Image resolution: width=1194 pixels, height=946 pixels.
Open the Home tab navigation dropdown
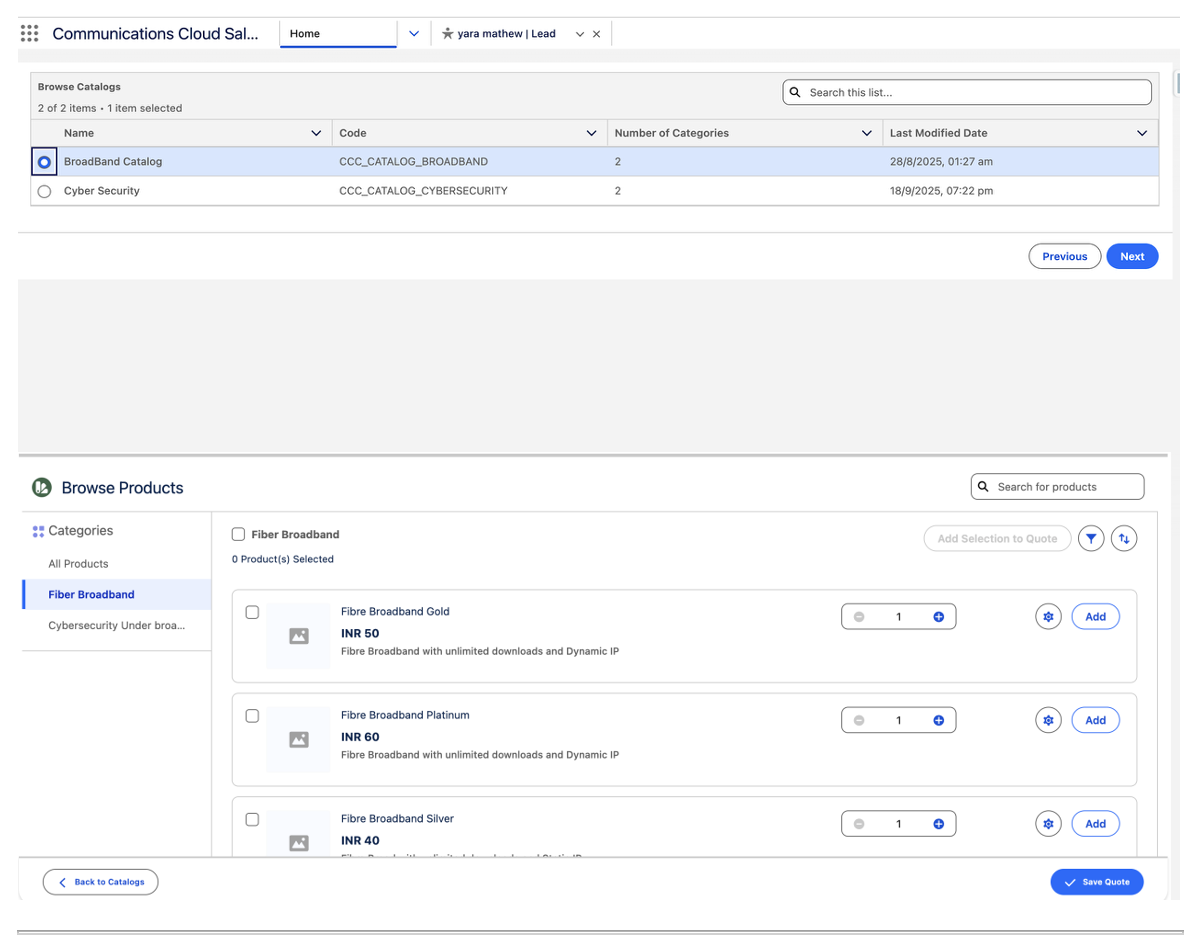(x=414, y=34)
